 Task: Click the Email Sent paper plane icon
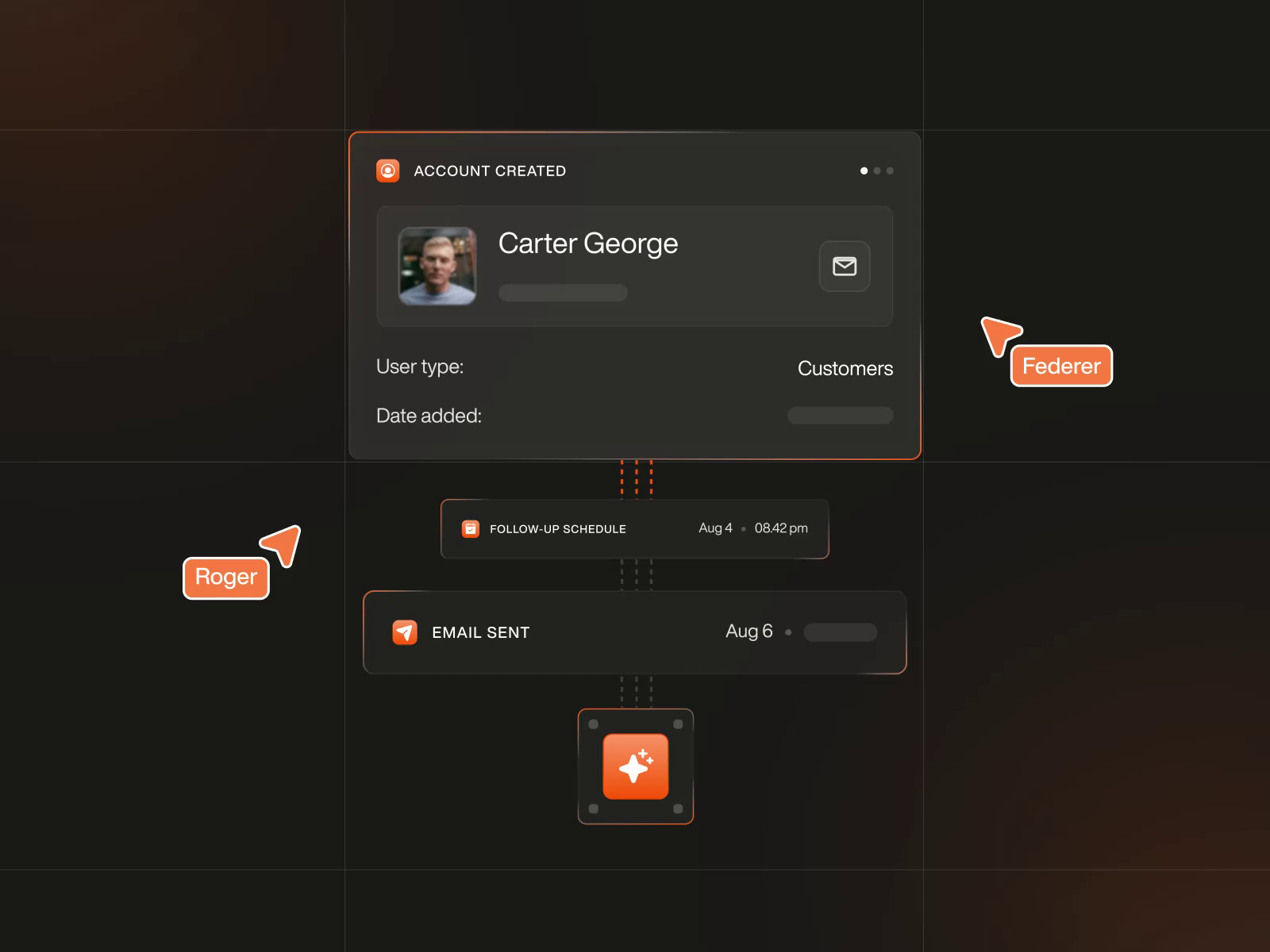point(405,632)
